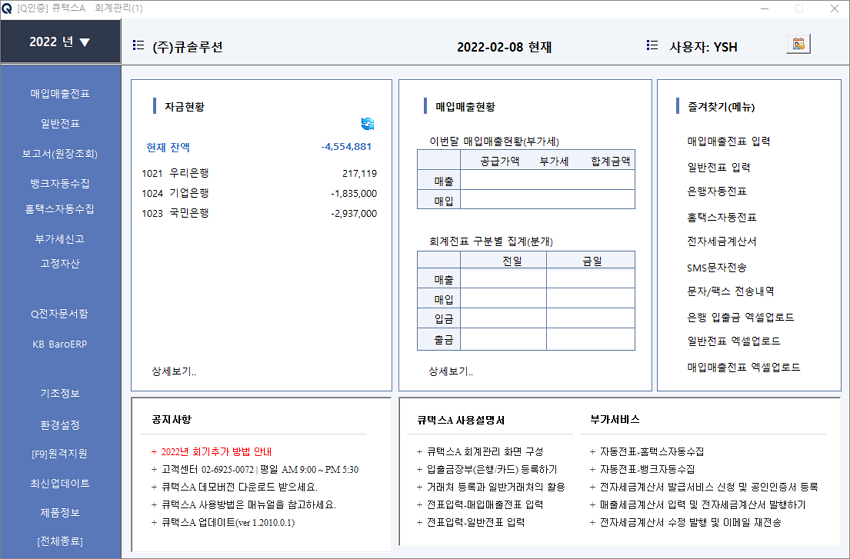
Task: Start [F9]원격지원 from the sidebar
Action: pyautogui.click(x=60, y=454)
